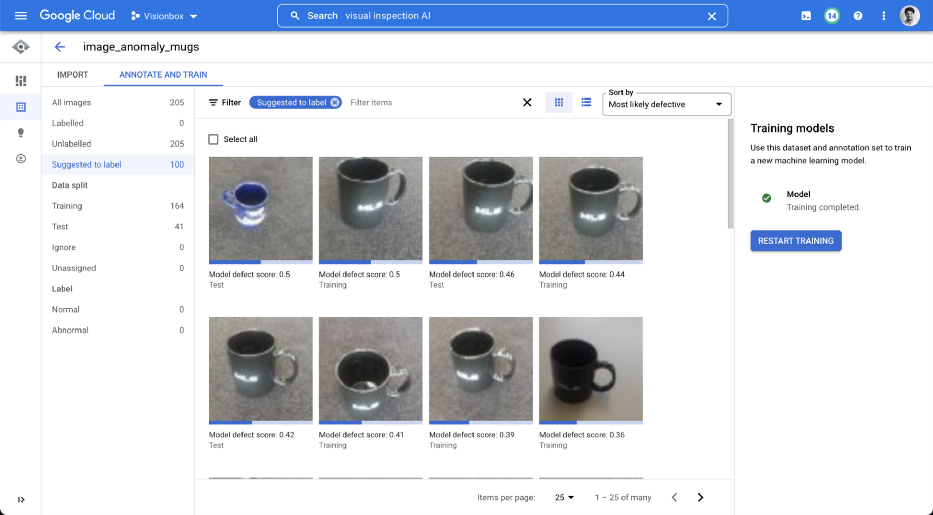This screenshot has width=933, height=515.
Task: Click the back arrow beside dataset name
Action: [x=60, y=47]
